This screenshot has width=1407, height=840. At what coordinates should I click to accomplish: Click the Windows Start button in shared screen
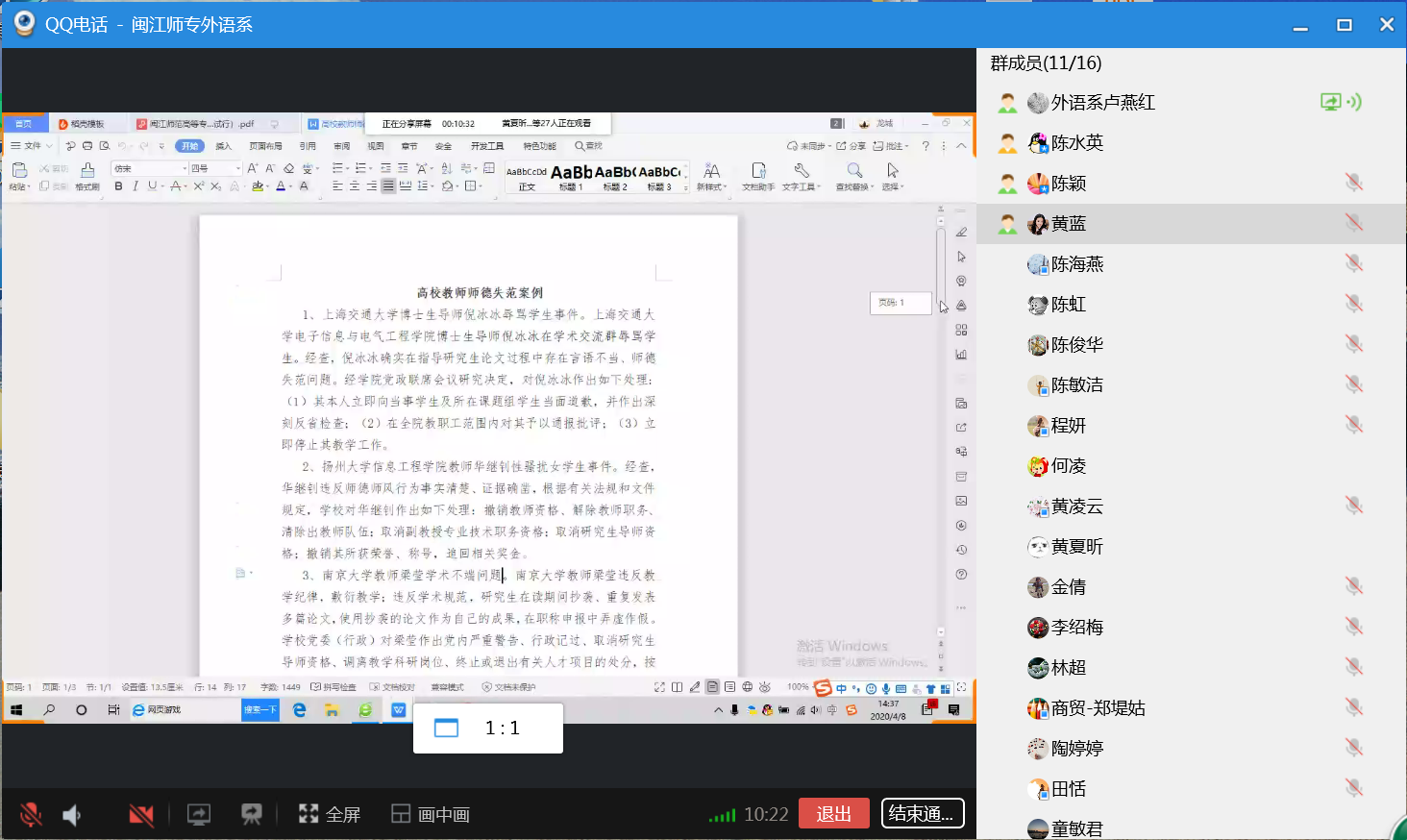(16, 710)
